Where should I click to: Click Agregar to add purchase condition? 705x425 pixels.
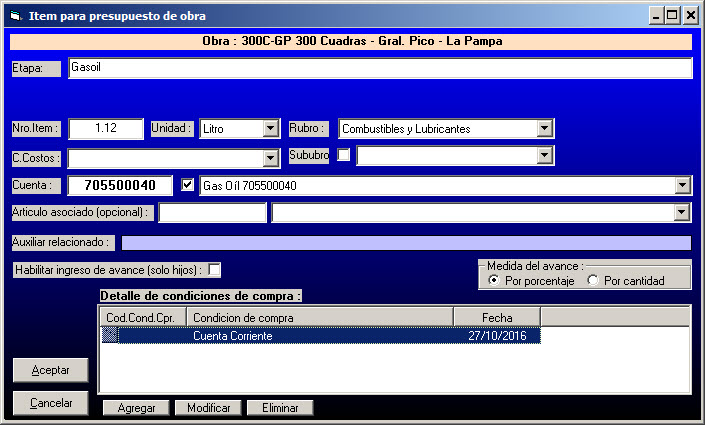136,408
